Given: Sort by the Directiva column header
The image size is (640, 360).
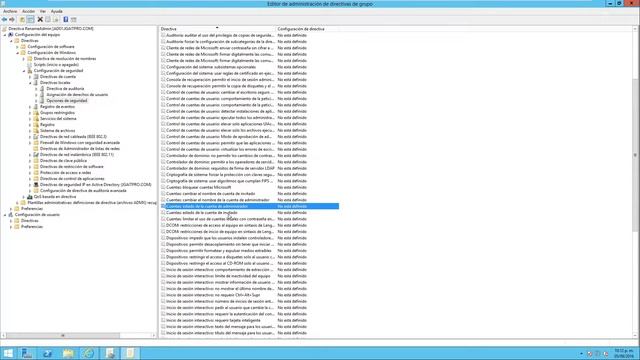Looking at the screenshot, I should click(x=217, y=29).
